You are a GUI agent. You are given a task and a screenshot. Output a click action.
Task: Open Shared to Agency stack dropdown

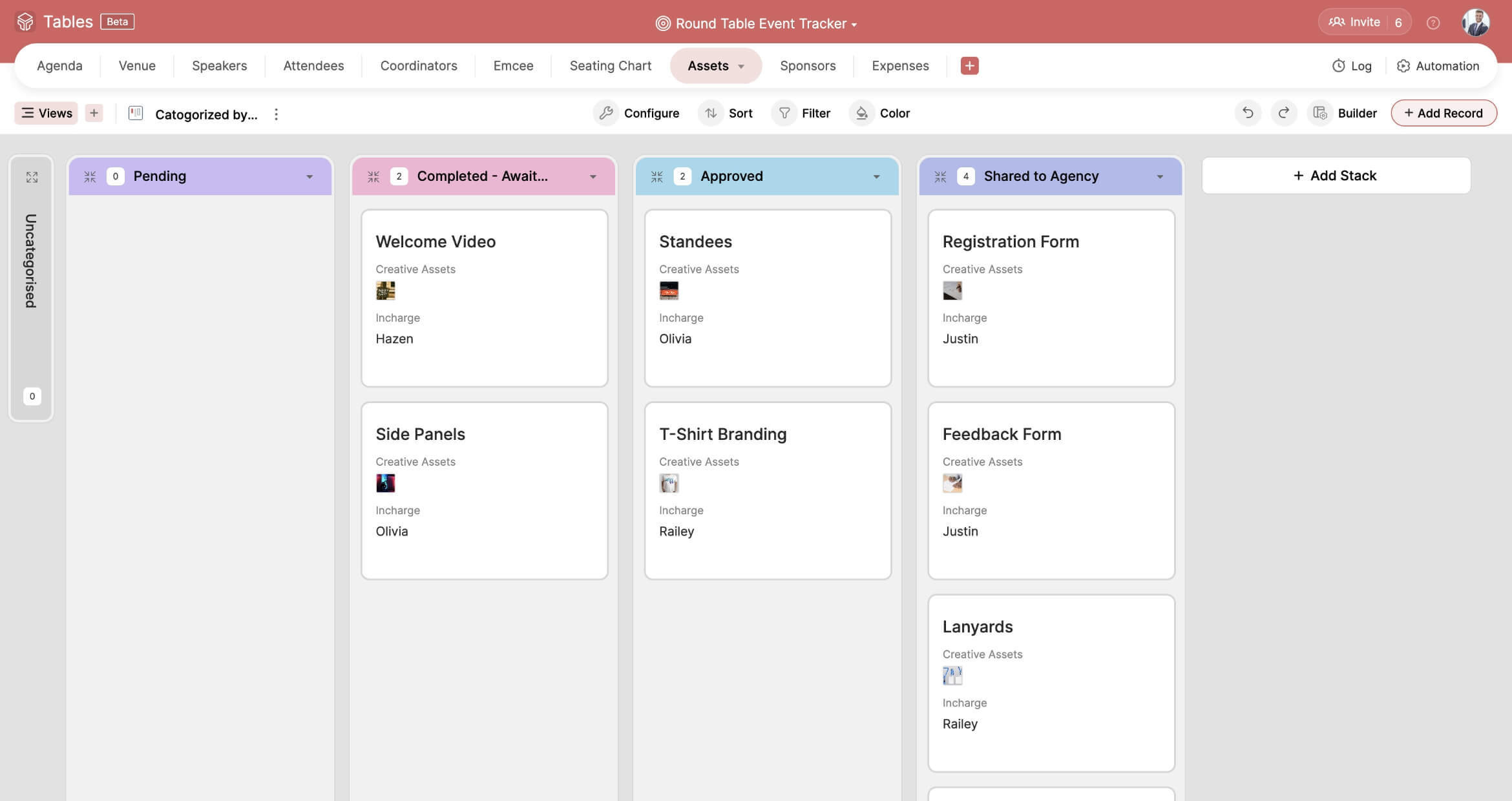coord(1160,176)
